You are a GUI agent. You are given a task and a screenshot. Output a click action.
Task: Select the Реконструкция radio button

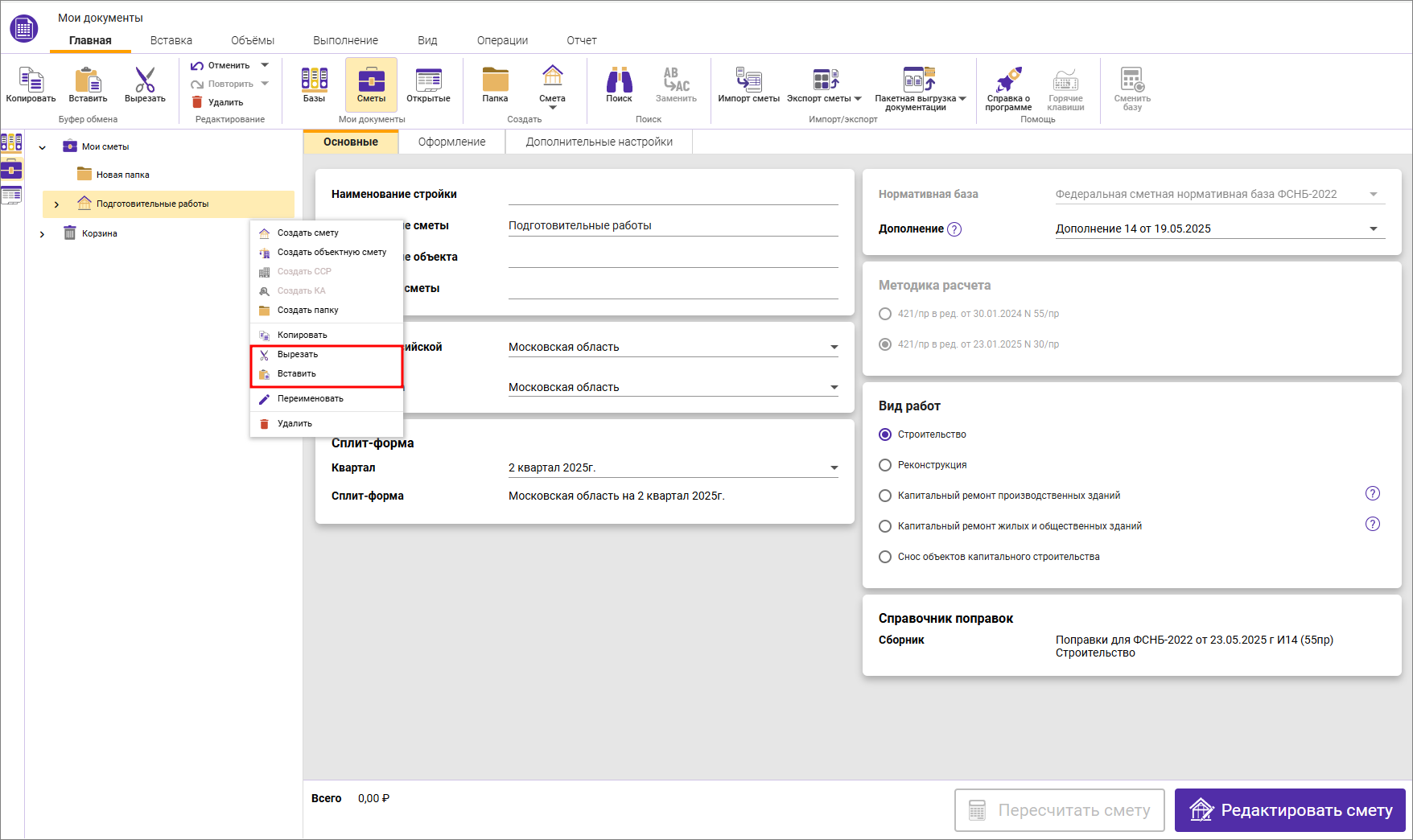coord(885,465)
